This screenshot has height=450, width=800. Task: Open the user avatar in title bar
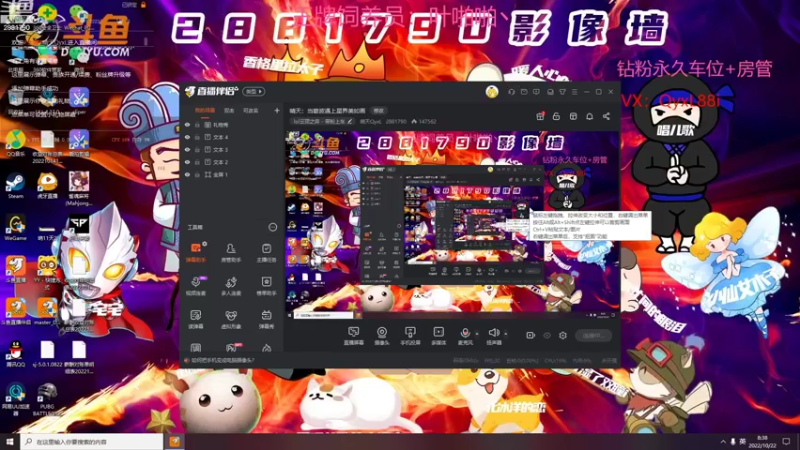click(x=492, y=92)
